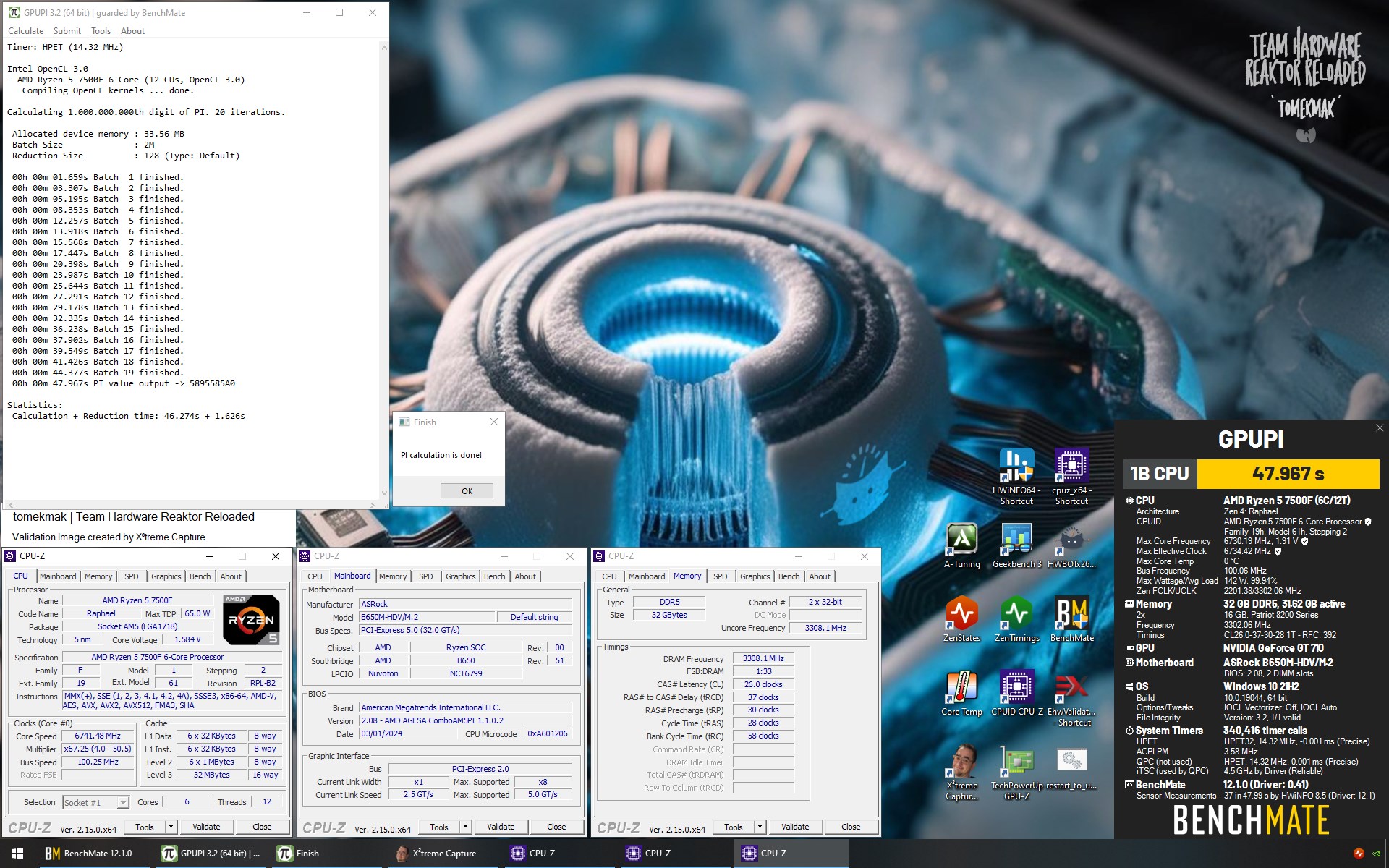Click the GPUPI vertical scrollbar

point(383,271)
